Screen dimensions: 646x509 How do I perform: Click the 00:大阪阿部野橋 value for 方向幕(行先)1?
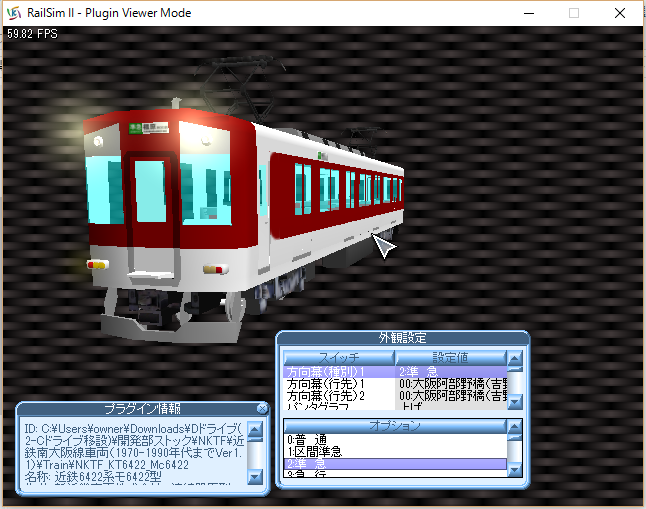451,384
